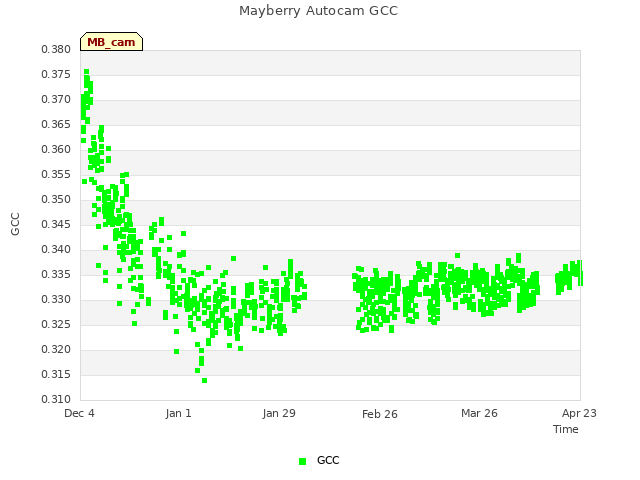Click the 0.325 y-axis value
This screenshot has height=480, width=640.
pos(56,324)
